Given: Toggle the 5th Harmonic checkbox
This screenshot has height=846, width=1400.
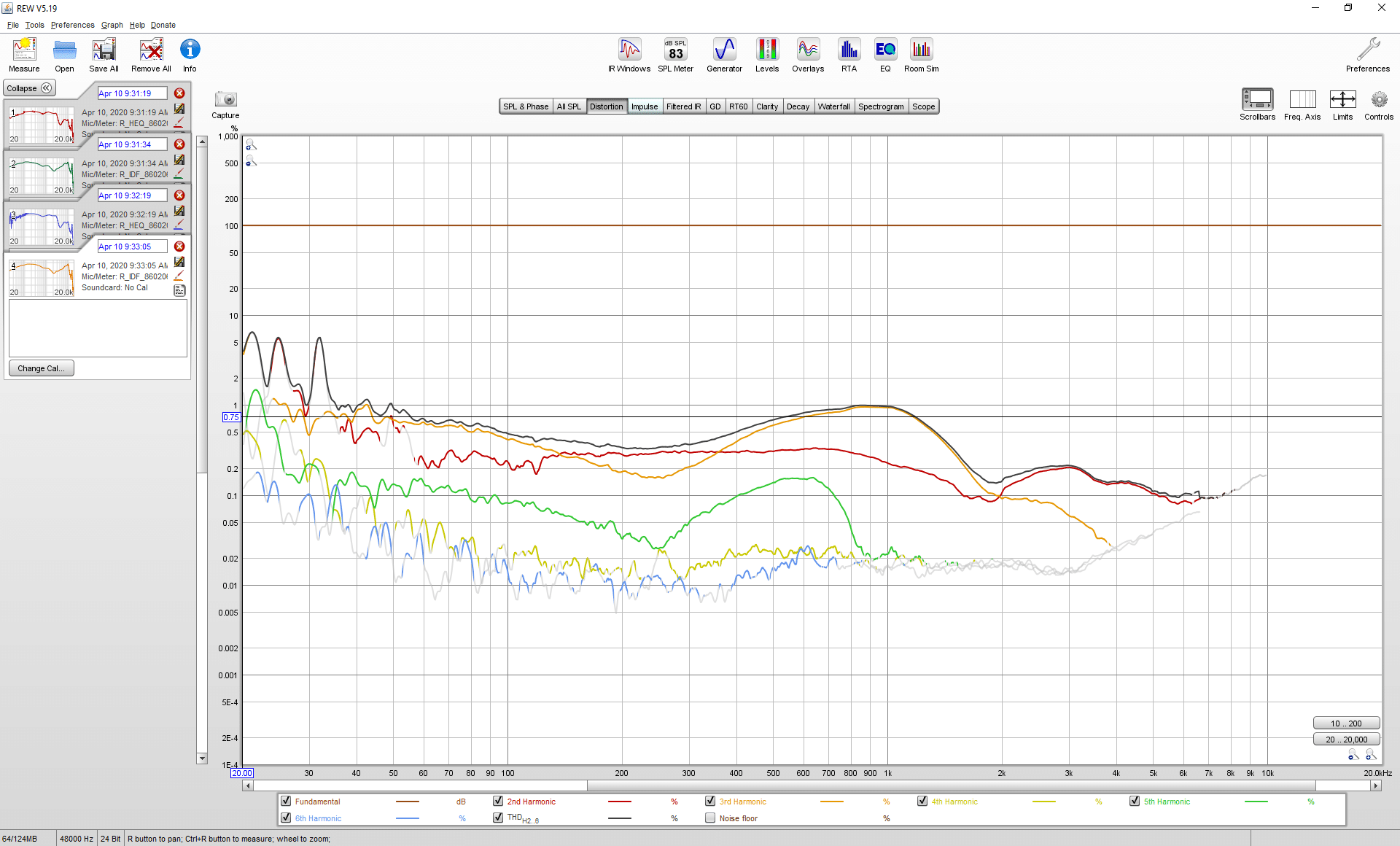Looking at the screenshot, I should click(x=1135, y=801).
